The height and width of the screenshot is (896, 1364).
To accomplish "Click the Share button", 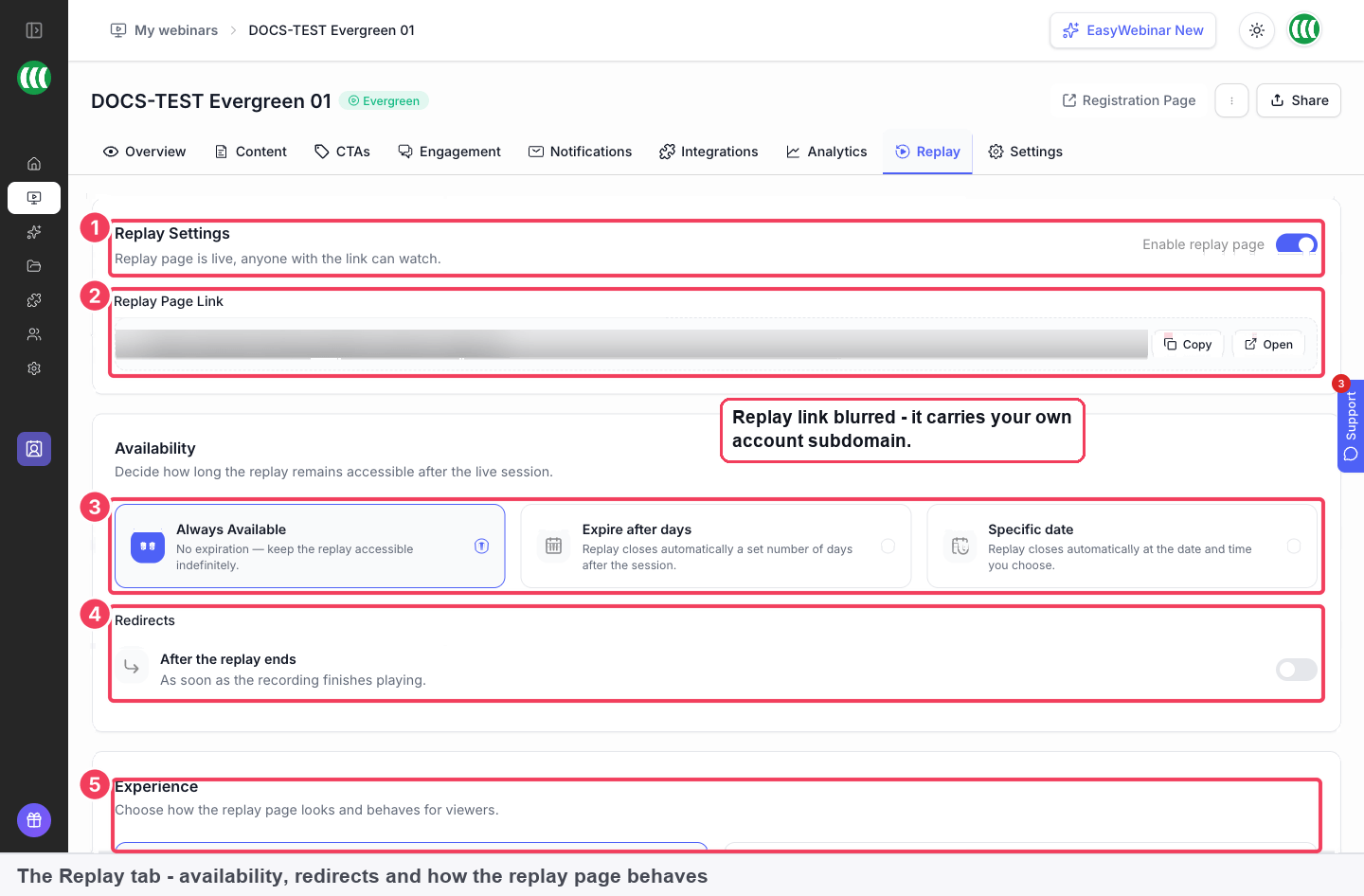I will [x=1299, y=100].
